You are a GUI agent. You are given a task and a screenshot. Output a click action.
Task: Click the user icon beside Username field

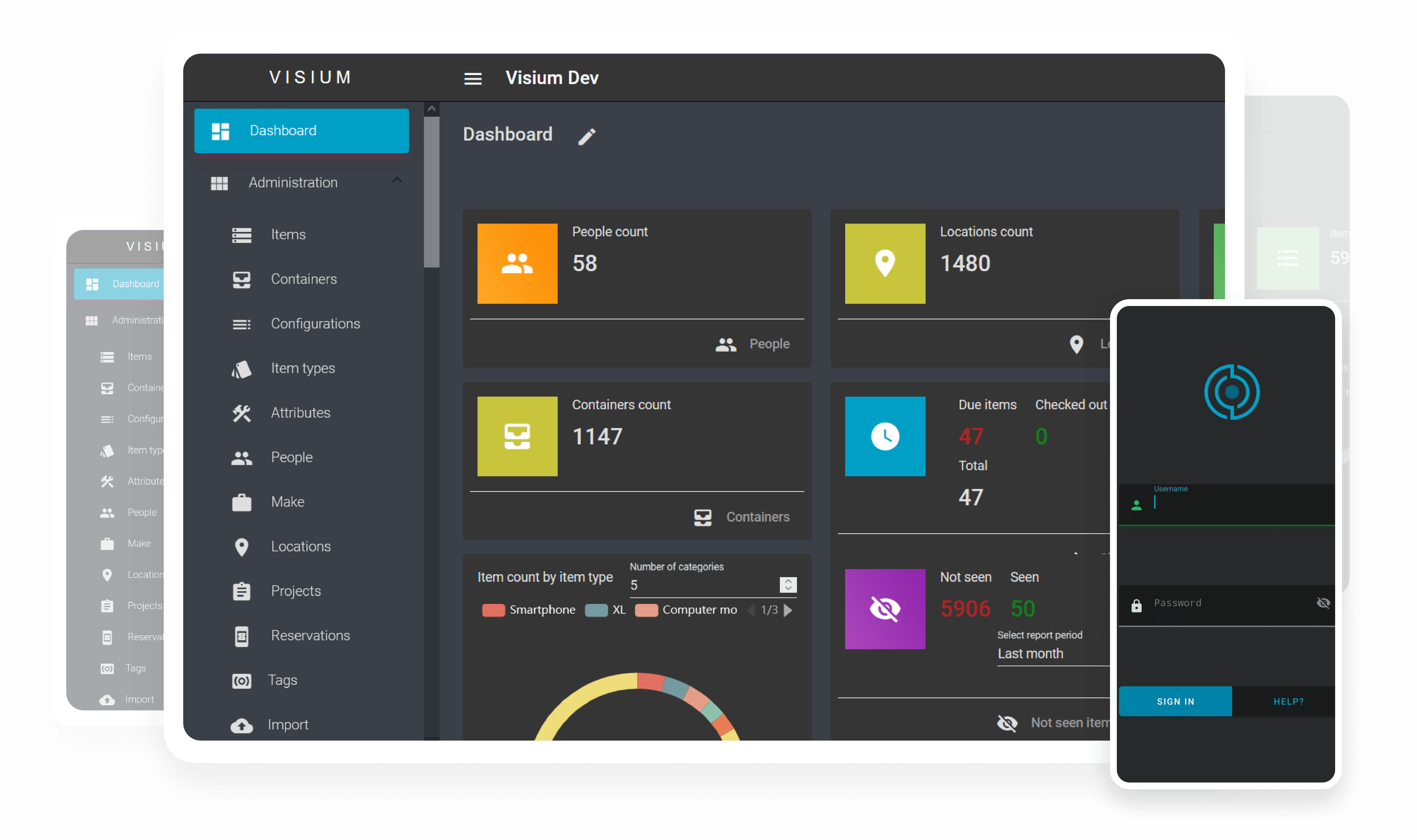pyautogui.click(x=1136, y=506)
